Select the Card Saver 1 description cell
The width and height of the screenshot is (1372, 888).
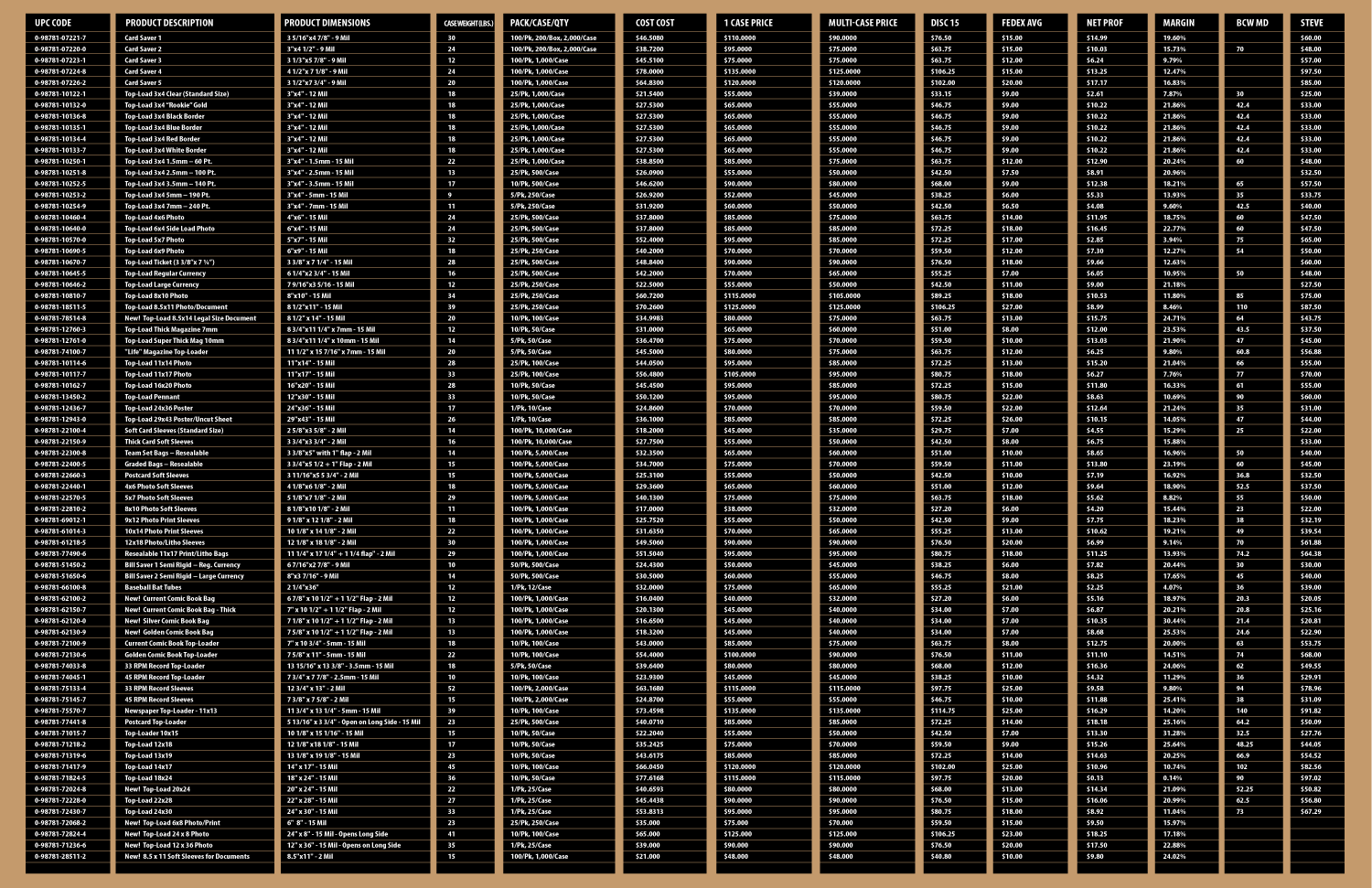(144, 38)
